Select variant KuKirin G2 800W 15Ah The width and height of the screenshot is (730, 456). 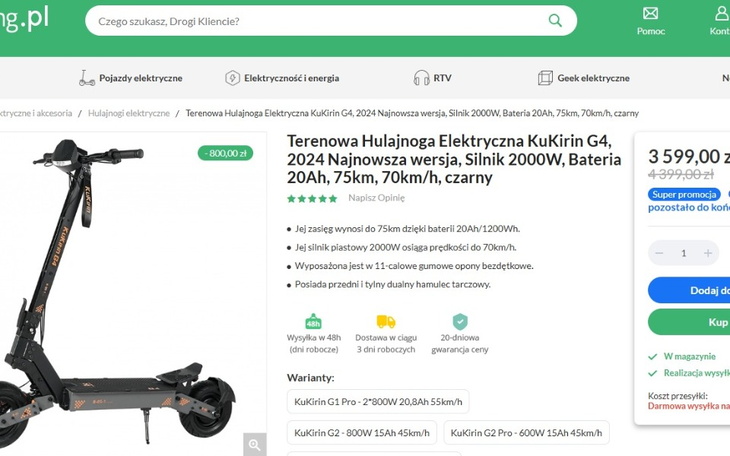[362, 433]
